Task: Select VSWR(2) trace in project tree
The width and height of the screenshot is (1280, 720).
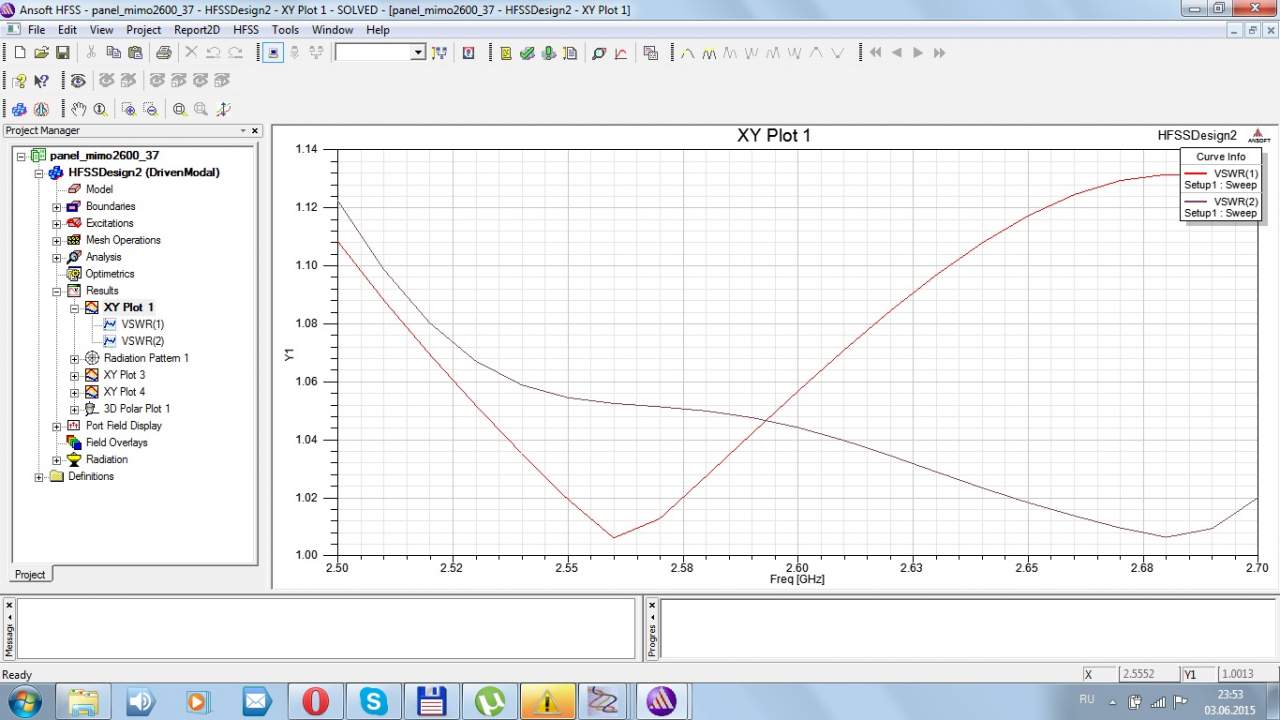Action: pos(142,341)
